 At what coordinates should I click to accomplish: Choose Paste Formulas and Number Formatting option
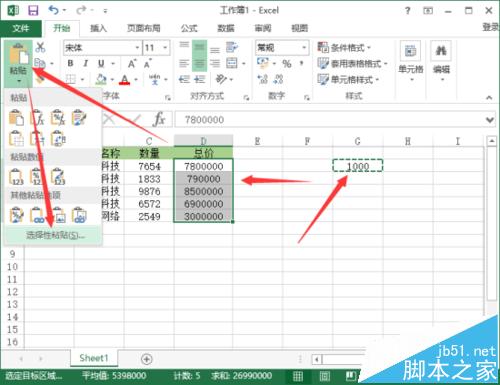58,117
